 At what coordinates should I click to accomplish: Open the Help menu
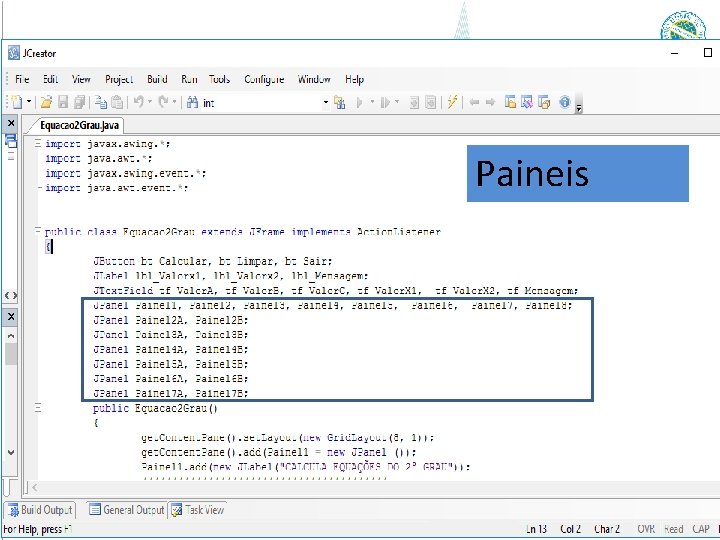coord(354,79)
